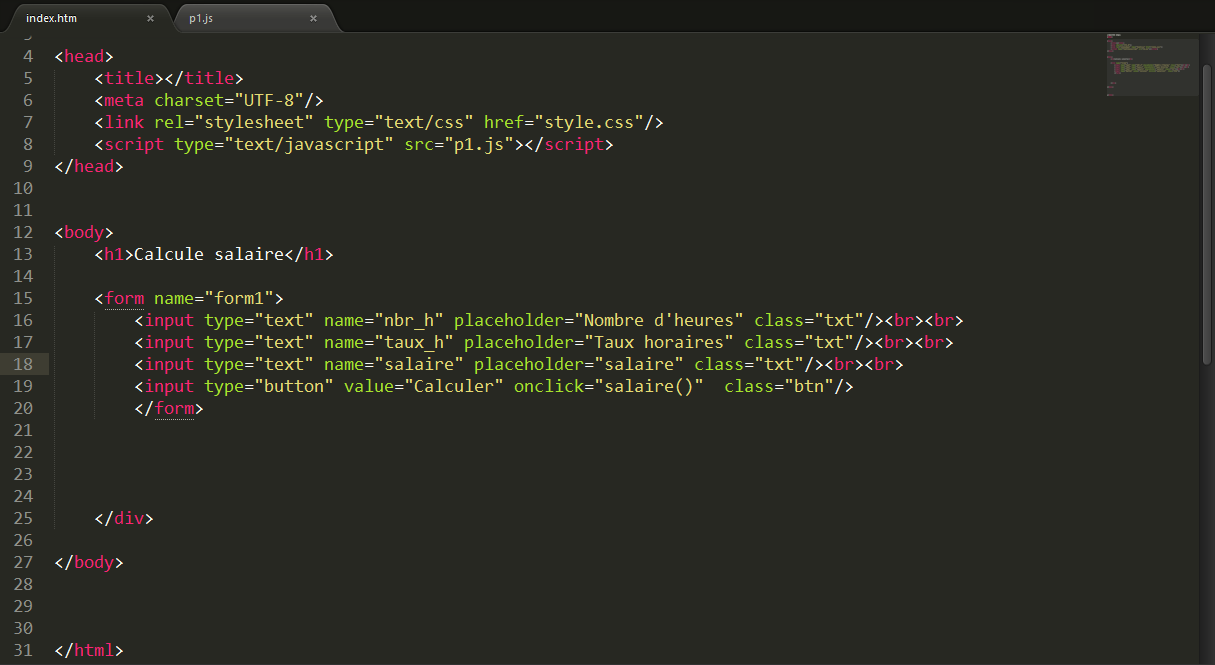Click the minimap code preview

(1150, 67)
